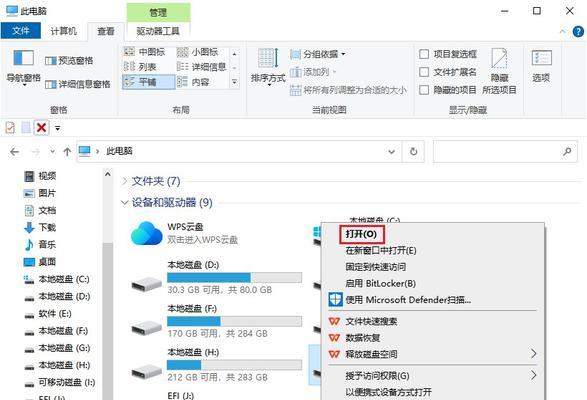Open Sort by (排序方式) menu
The image size is (587, 400).
pyautogui.click(x=268, y=66)
